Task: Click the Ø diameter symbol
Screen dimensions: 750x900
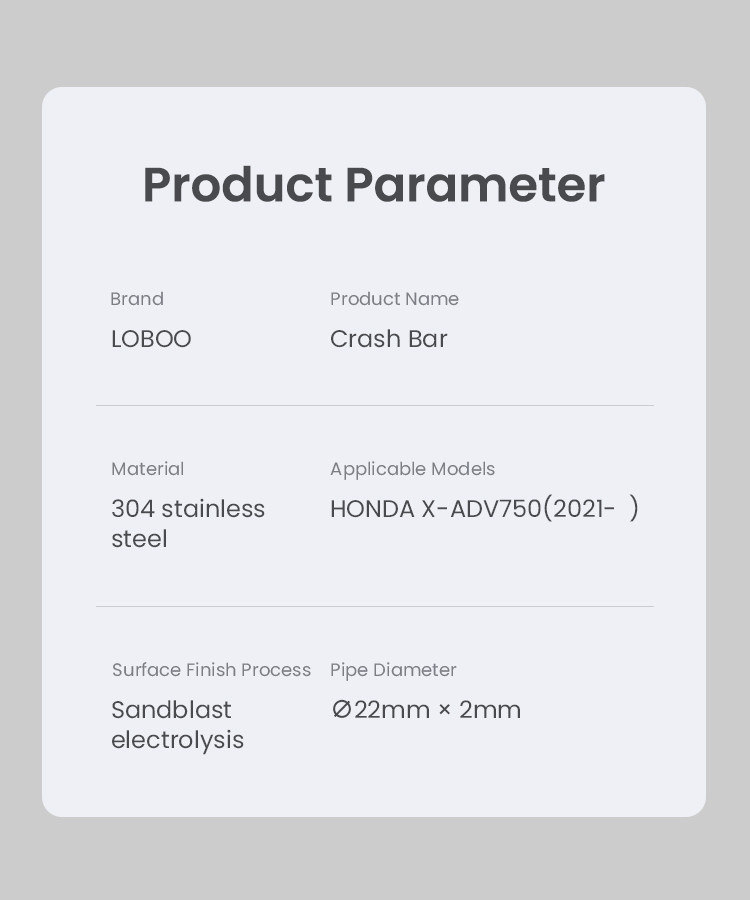Action: point(341,710)
